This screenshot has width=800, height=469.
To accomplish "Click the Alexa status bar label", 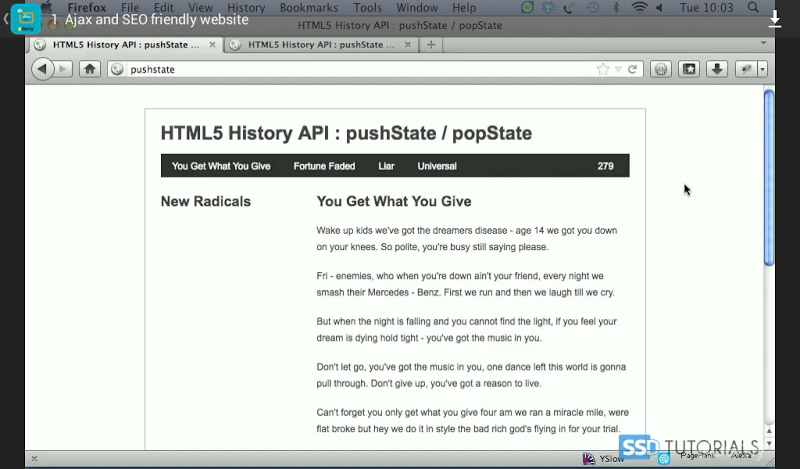I will (741, 456).
